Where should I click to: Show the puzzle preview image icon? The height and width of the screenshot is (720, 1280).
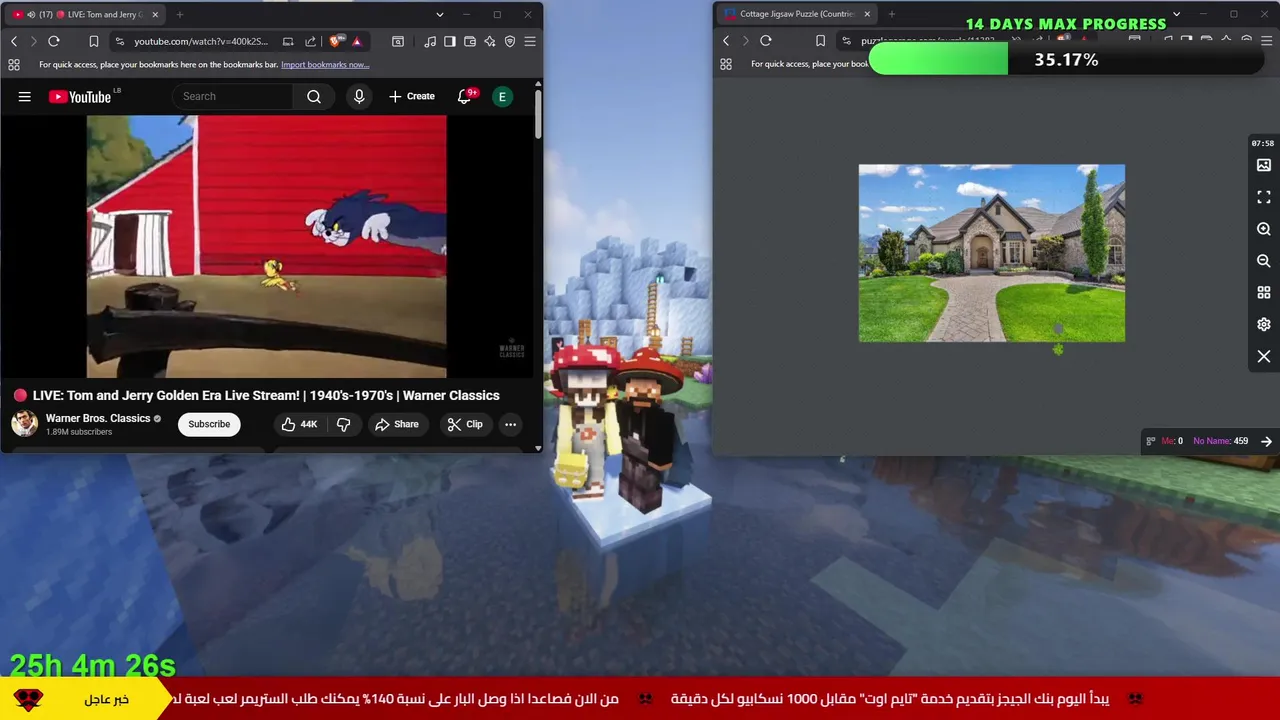tap(1264, 165)
